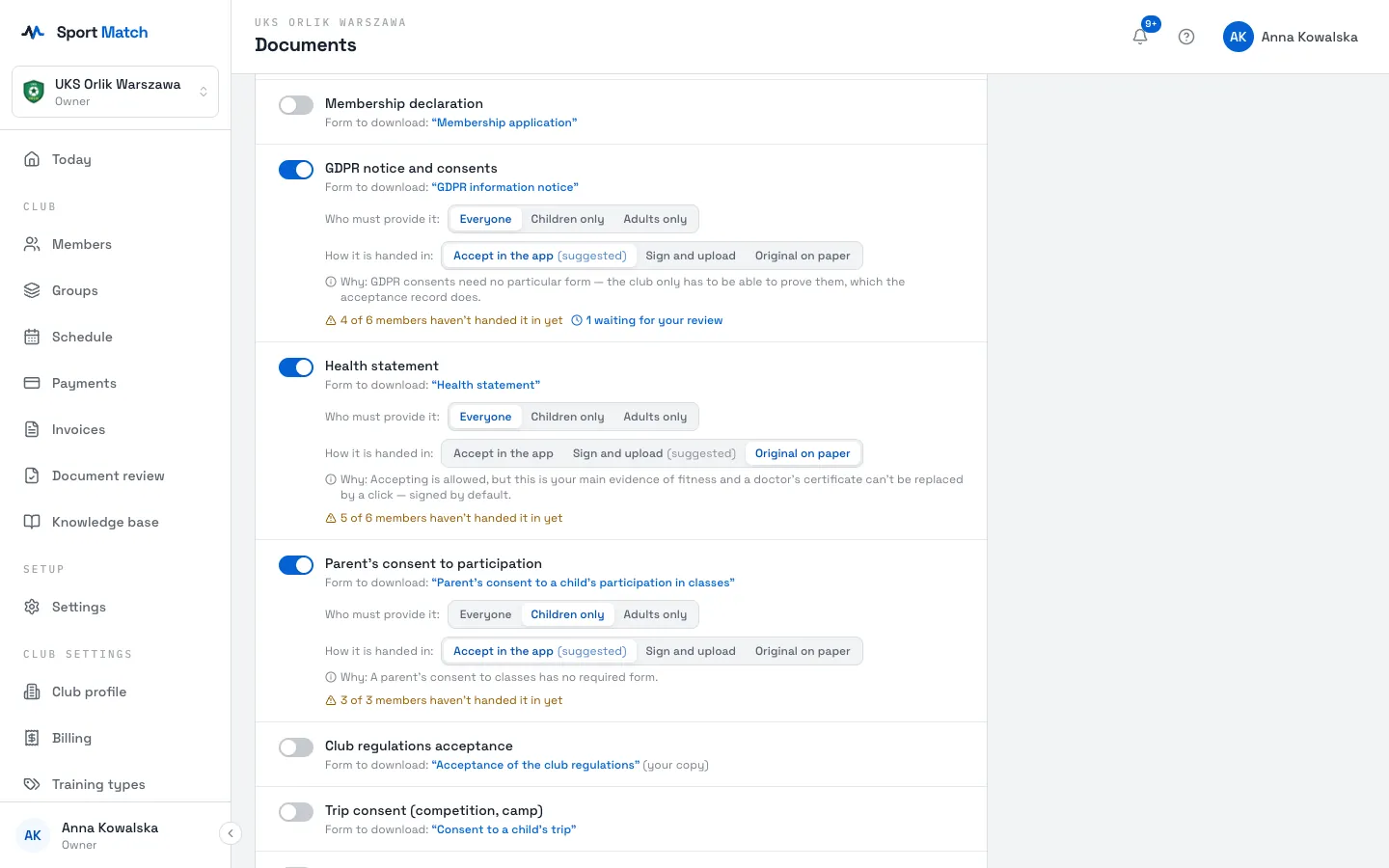Open the "Health statement" download link

coord(486,385)
